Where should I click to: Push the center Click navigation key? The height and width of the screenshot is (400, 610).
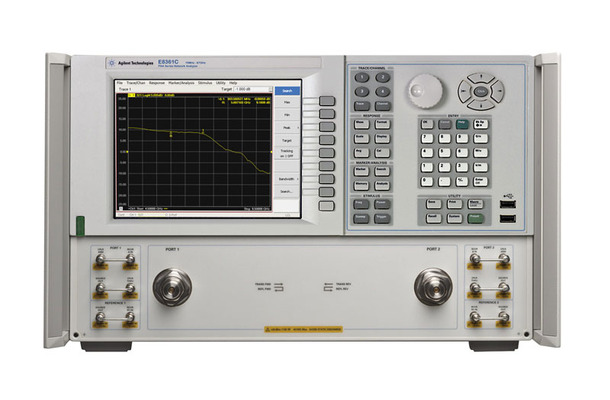tap(481, 91)
